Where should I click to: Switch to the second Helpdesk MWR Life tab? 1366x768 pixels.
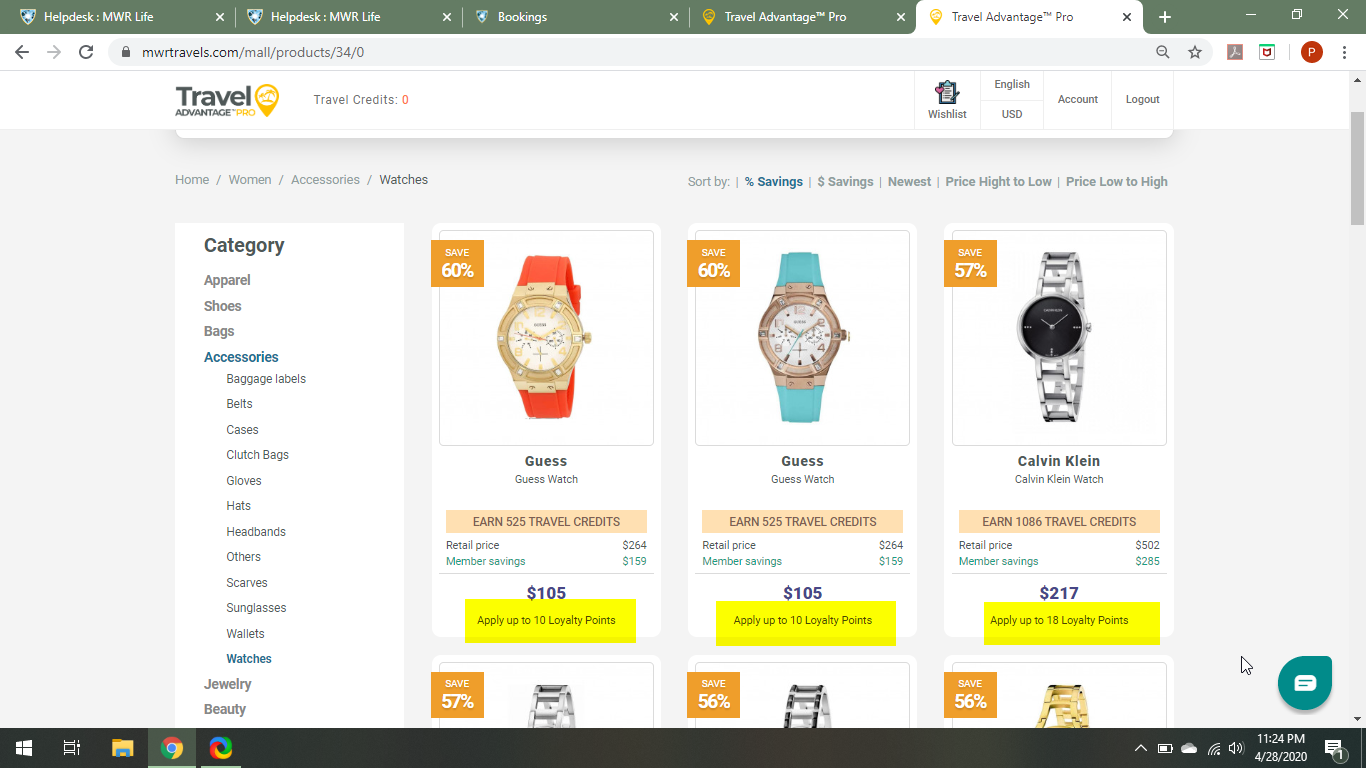coord(348,17)
